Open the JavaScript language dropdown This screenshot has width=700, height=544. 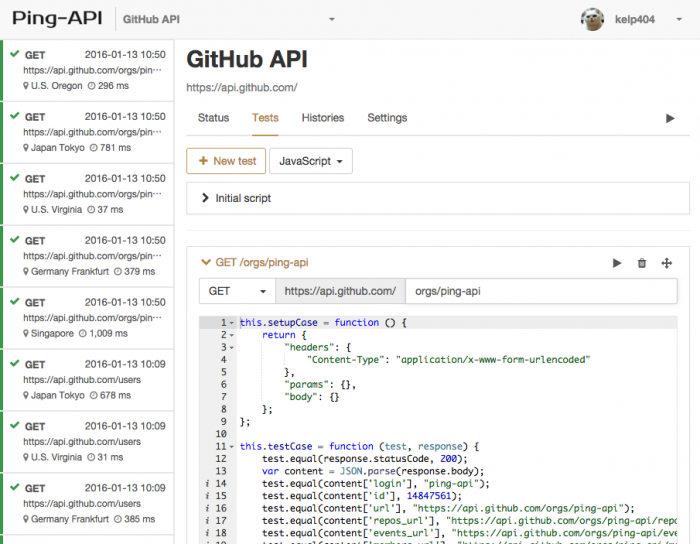311,161
